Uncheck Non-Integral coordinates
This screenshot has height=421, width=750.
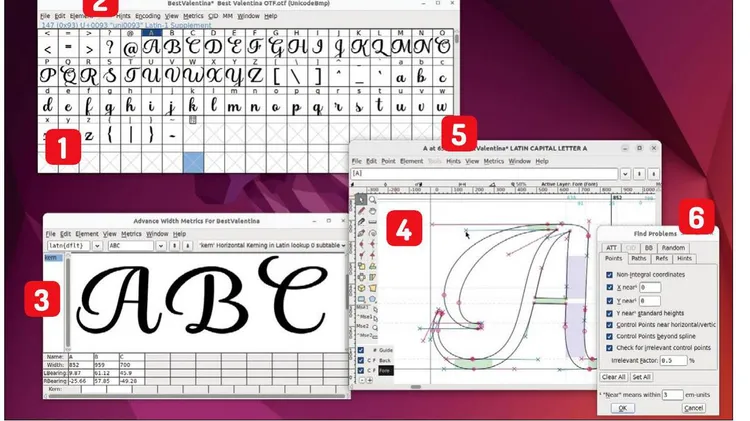click(609, 275)
